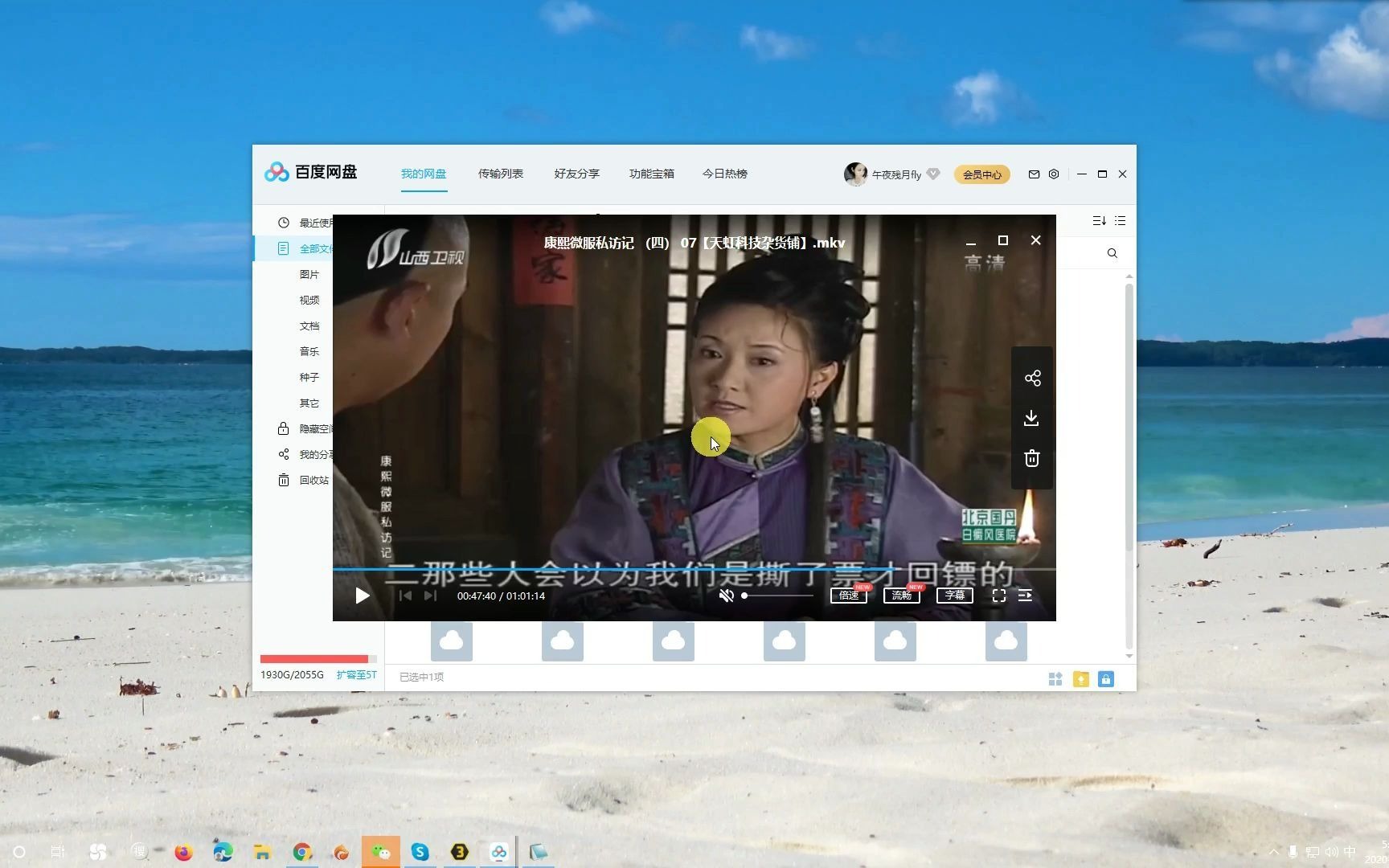Select the last cloud file thumbnail

coord(1006,641)
